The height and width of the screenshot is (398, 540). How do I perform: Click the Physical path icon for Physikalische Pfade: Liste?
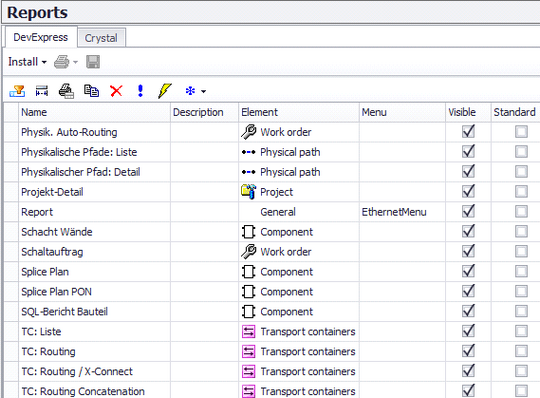(249, 152)
